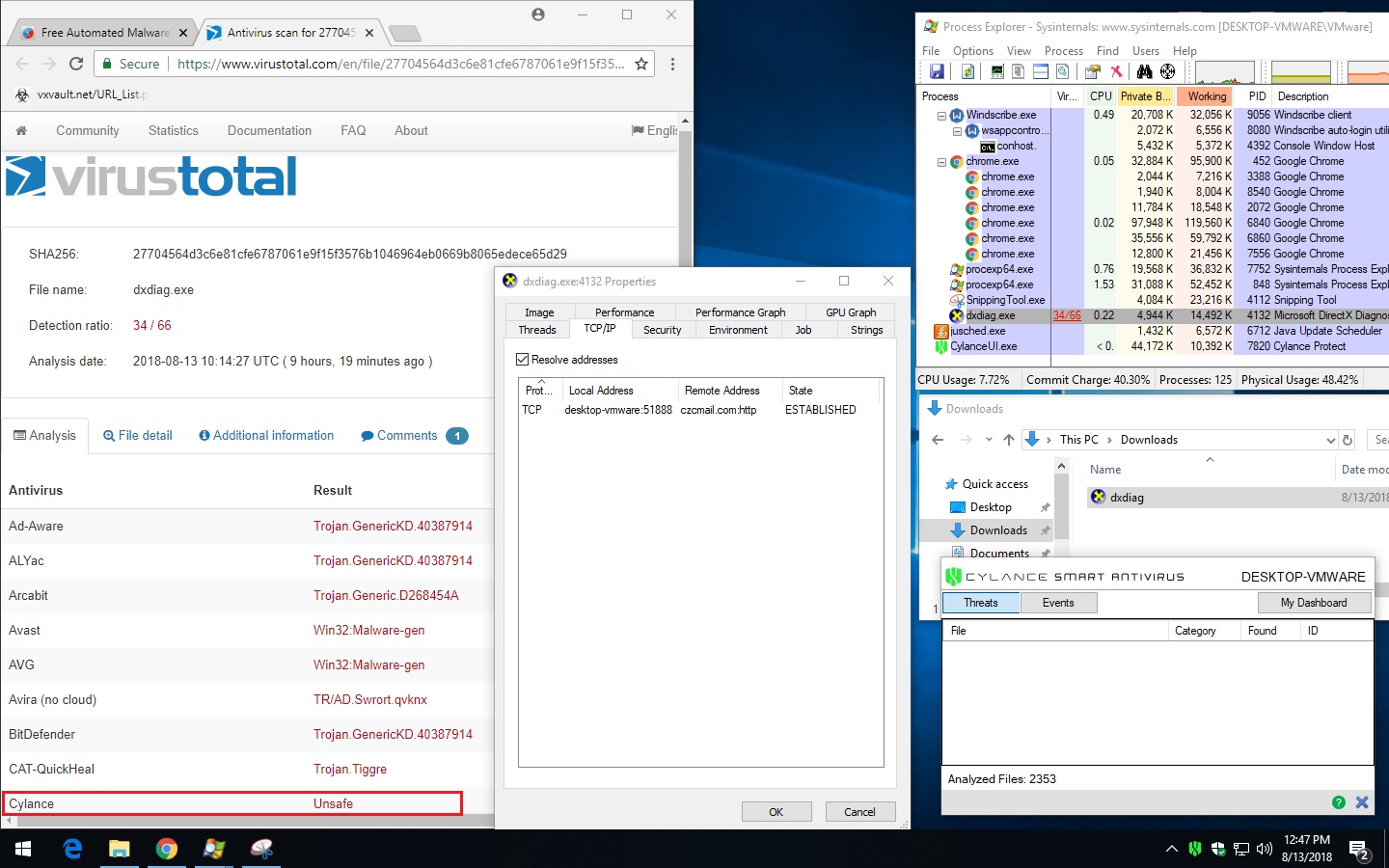Click the green help icon in Cylance

(x=1339, y=802)
